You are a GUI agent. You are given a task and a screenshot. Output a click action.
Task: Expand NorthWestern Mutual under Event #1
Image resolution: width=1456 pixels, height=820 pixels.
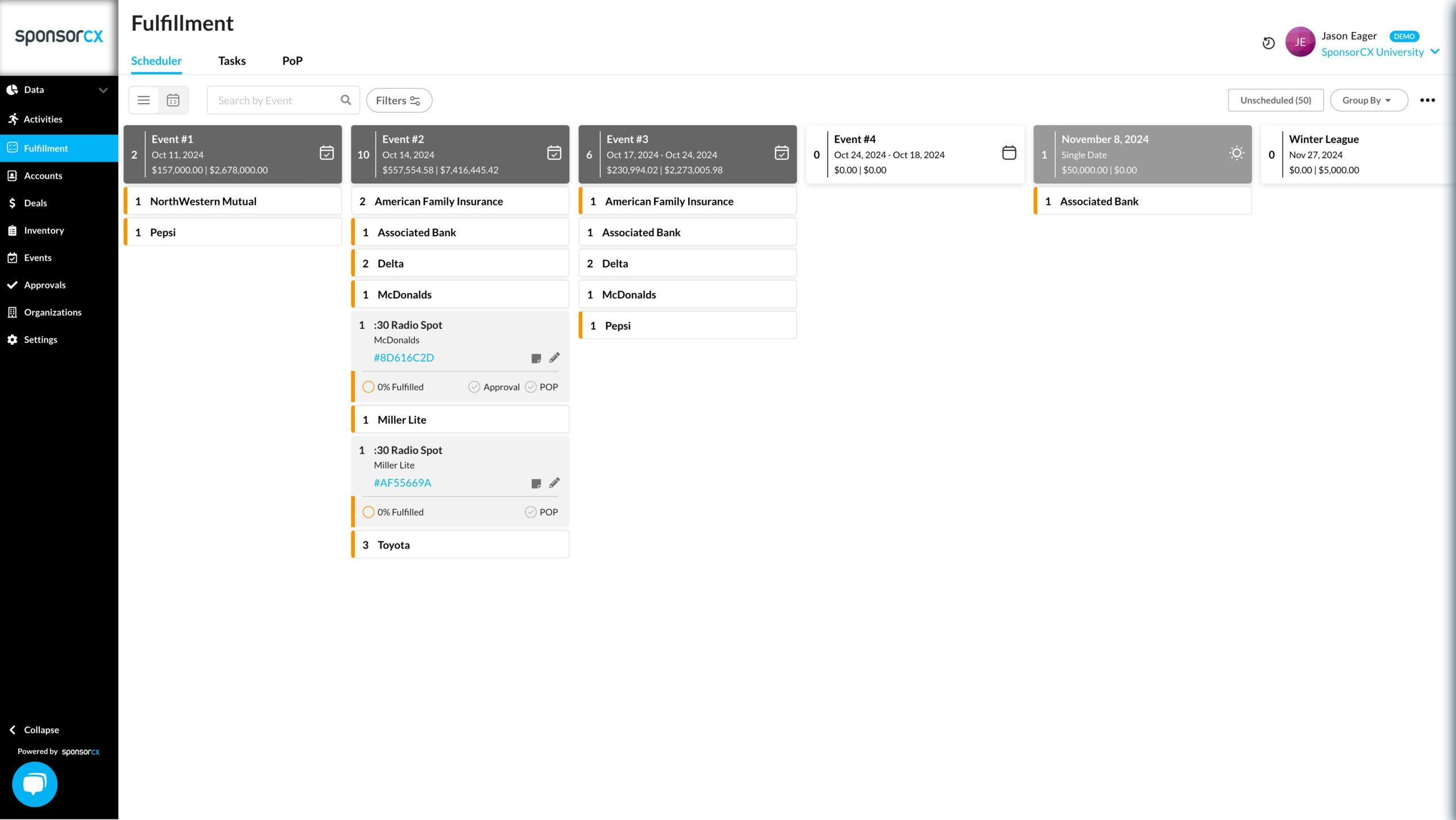[233, 201]
